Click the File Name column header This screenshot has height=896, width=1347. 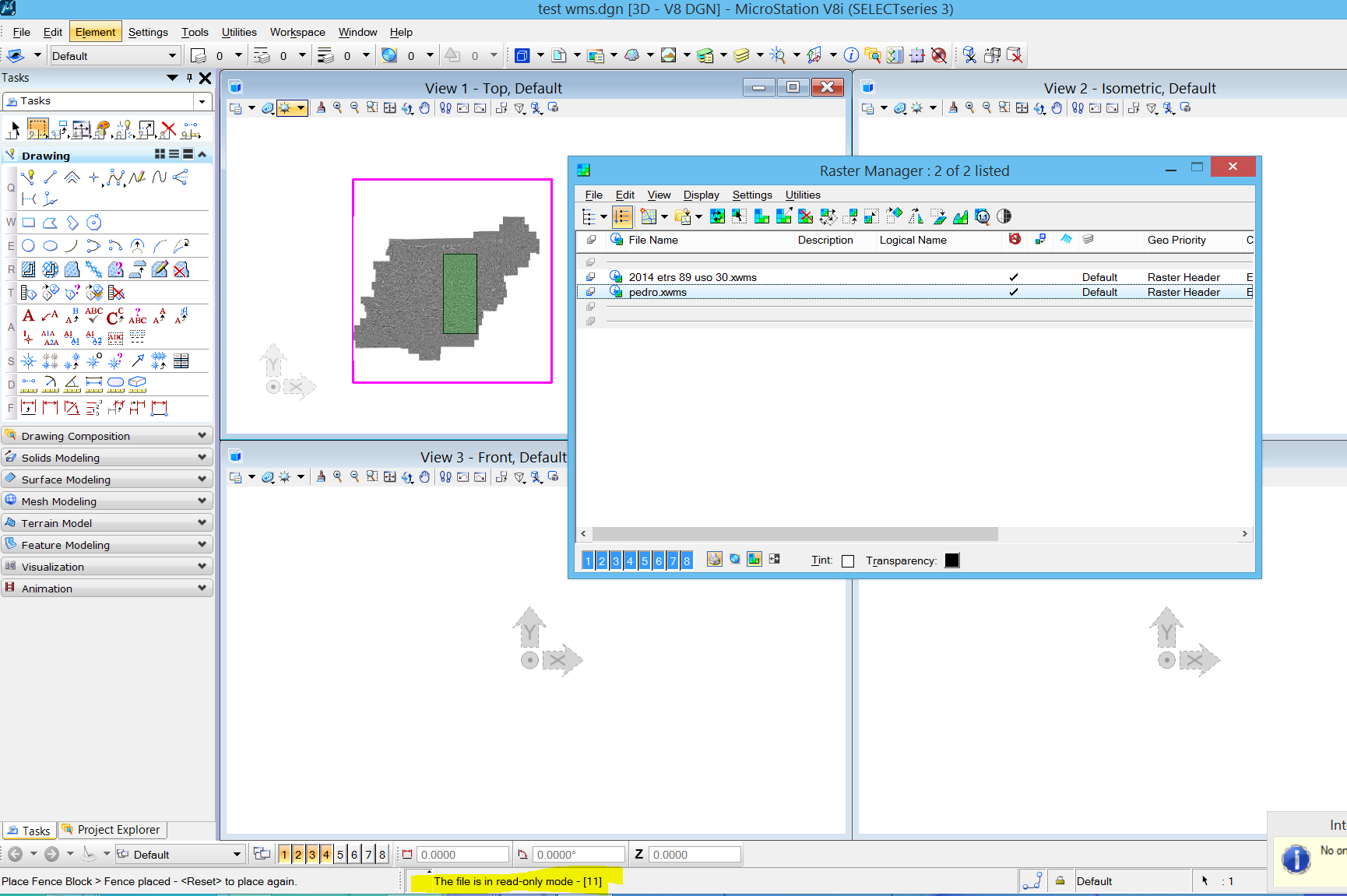pyautogui.click(x=653, y=240)
